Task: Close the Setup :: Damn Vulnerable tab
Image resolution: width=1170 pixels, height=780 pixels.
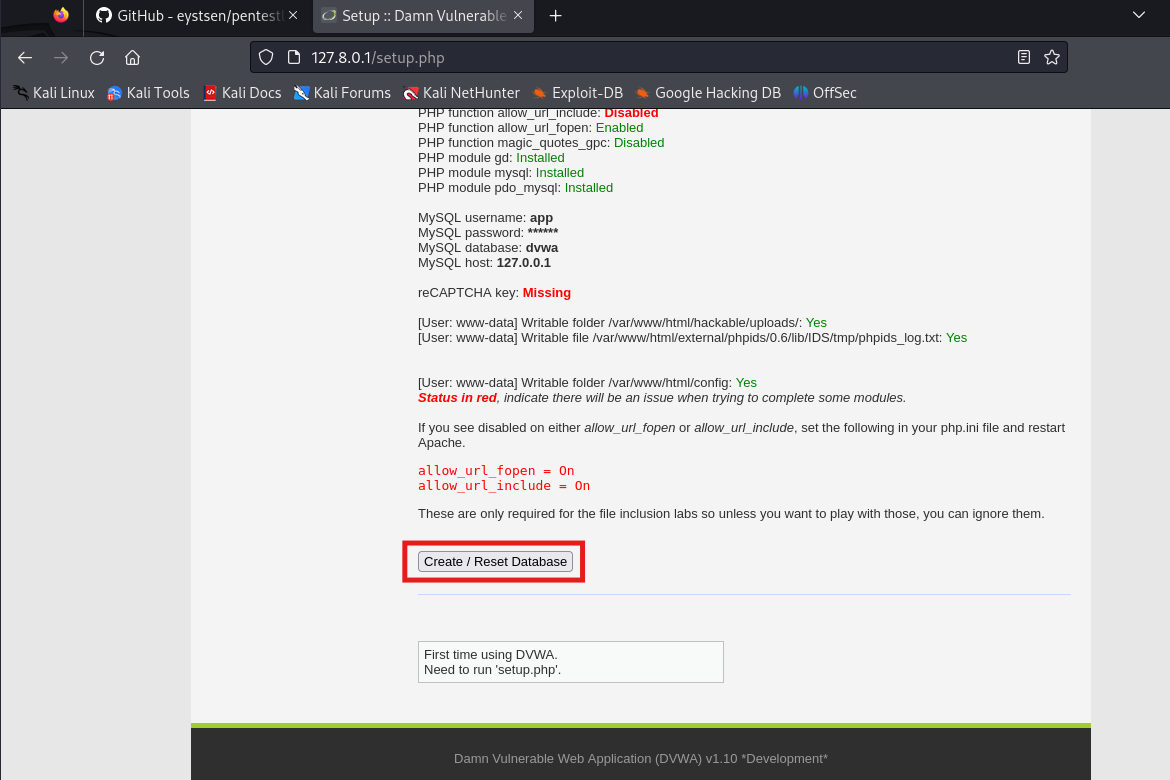Action: 519,15
